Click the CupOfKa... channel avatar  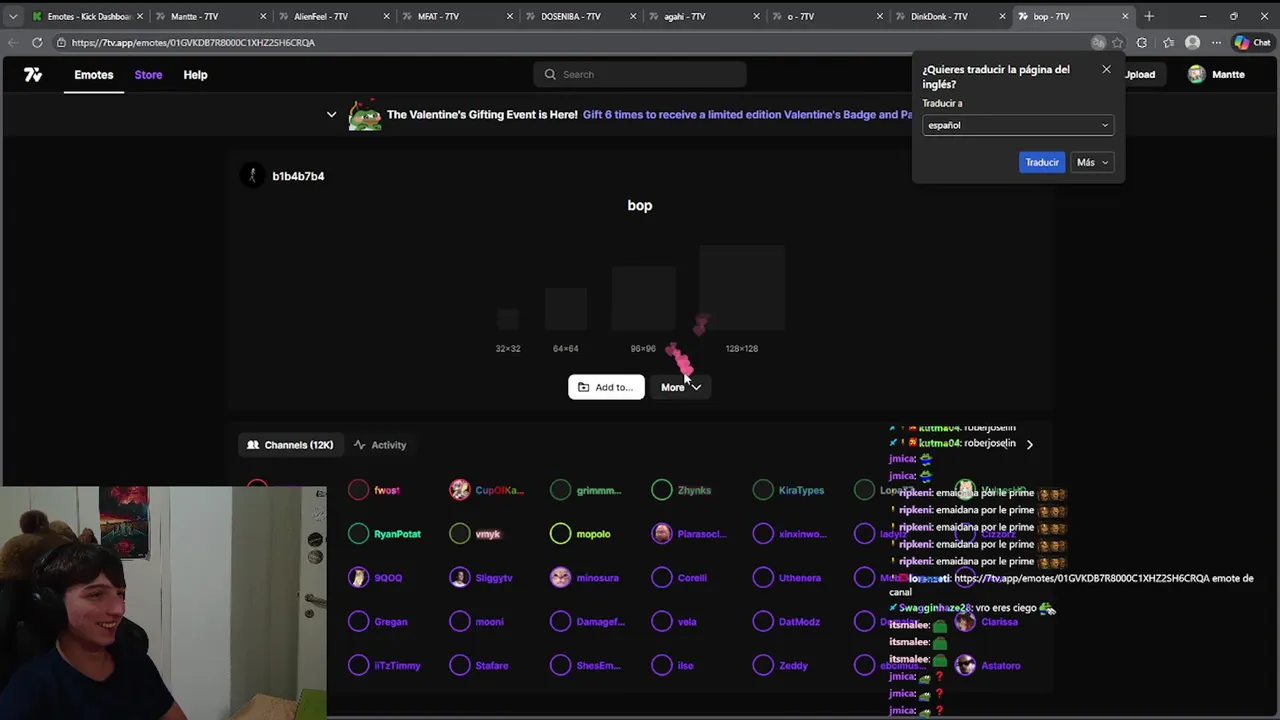tap(460, 490)
